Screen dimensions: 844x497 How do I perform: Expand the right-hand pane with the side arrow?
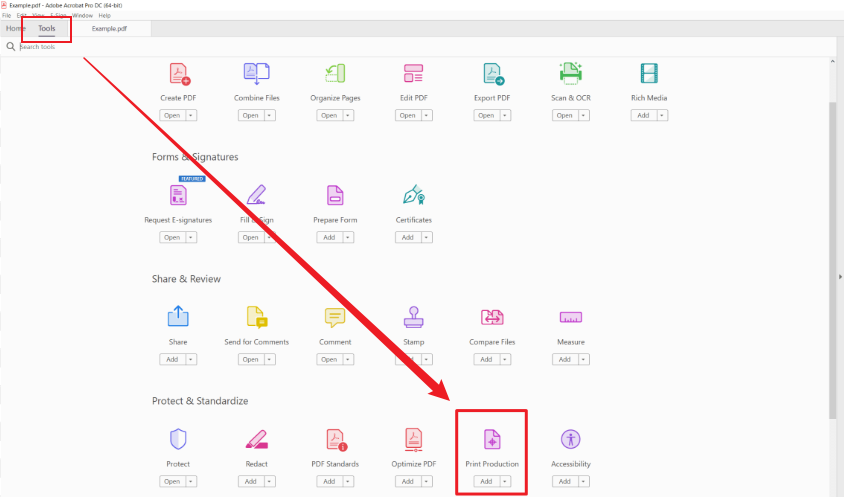tap(840, 277)
